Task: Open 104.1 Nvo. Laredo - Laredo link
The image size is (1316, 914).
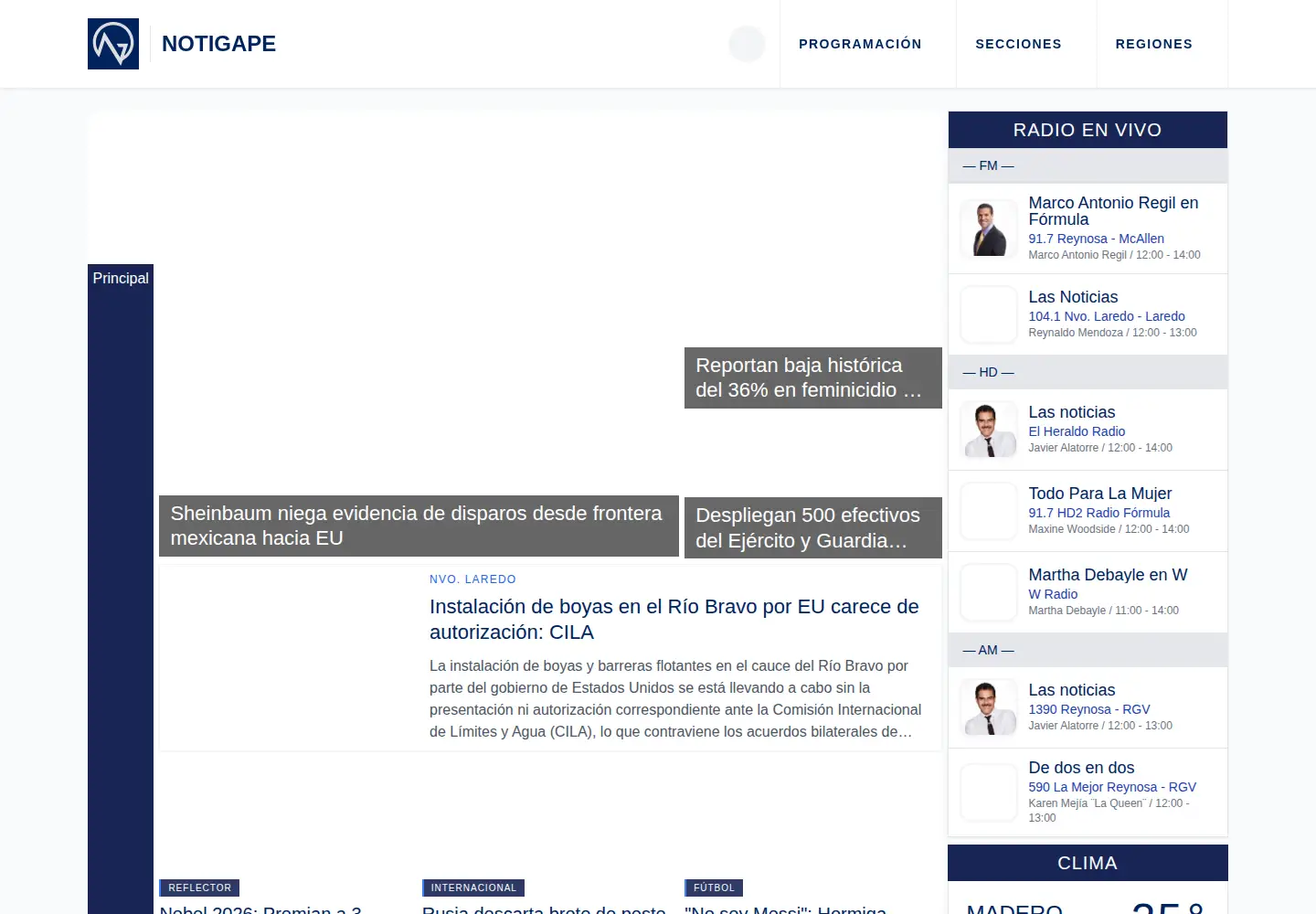Action: 1107,316
